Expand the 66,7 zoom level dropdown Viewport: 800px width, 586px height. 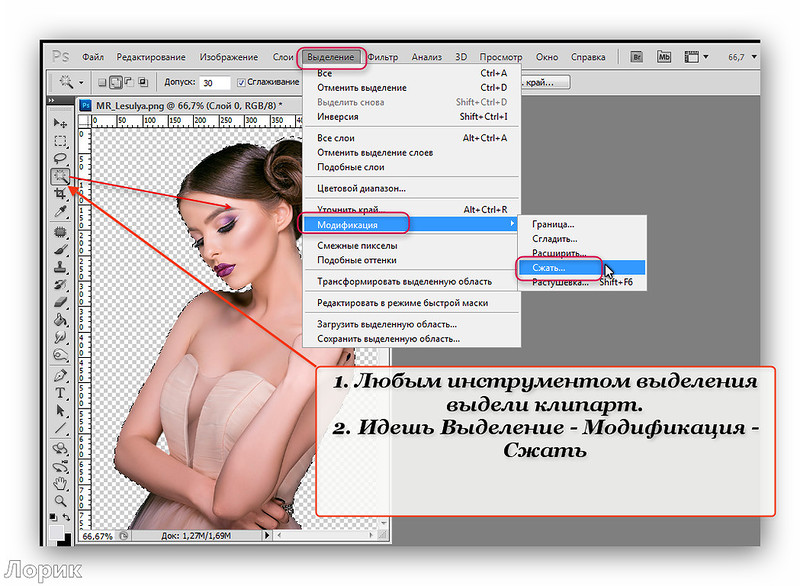(x=754, y=57)
